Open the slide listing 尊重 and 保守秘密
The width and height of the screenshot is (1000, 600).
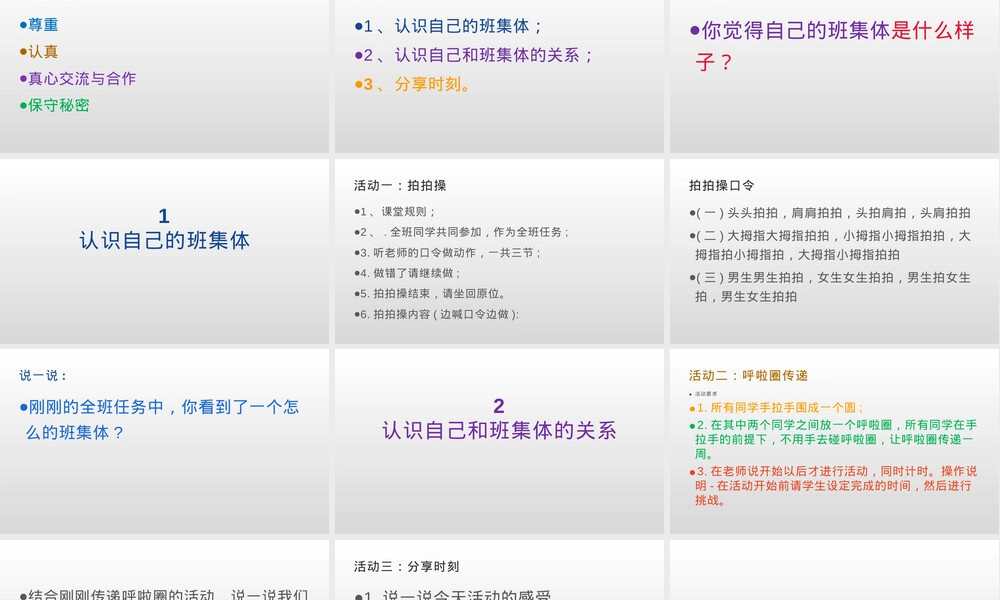pos(165,76)
